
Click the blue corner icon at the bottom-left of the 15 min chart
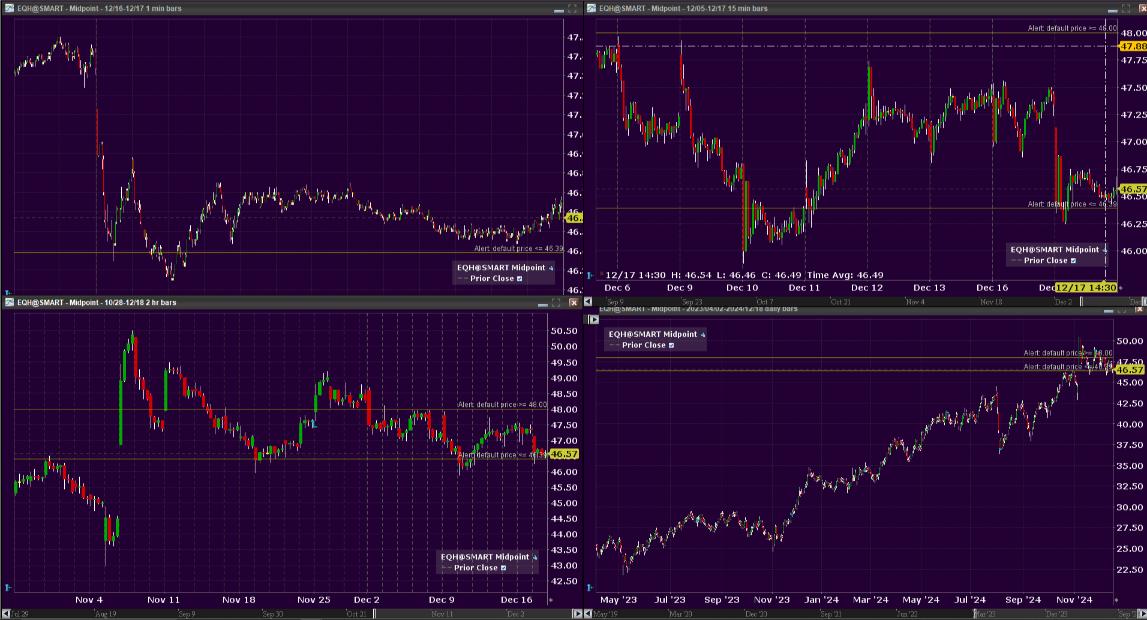coord(590,276)
